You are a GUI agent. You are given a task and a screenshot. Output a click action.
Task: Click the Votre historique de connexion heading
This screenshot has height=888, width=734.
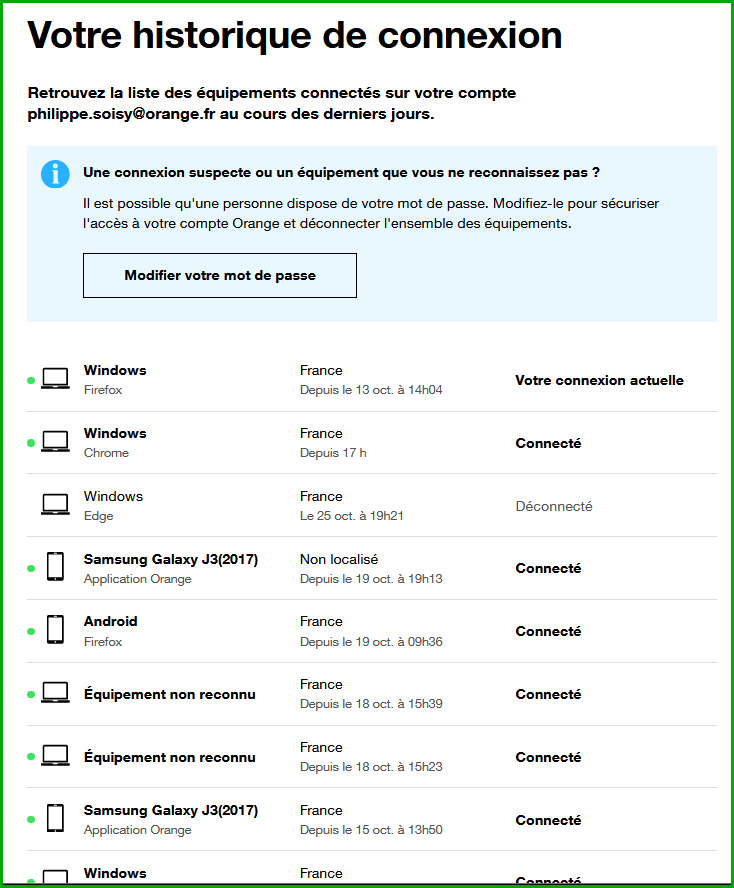[294, 36]
